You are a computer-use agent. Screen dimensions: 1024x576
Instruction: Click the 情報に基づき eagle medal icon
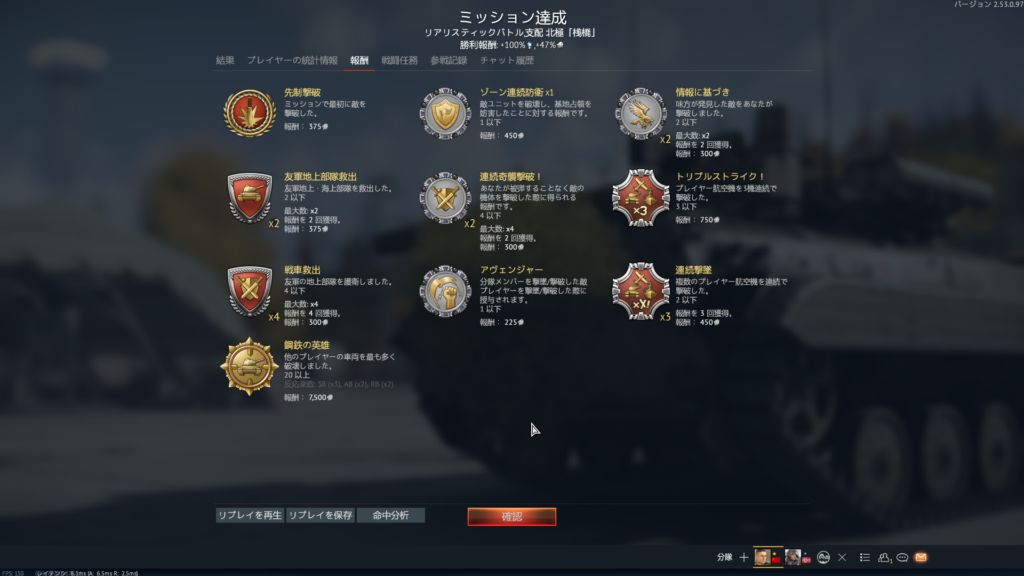point(641,114)
